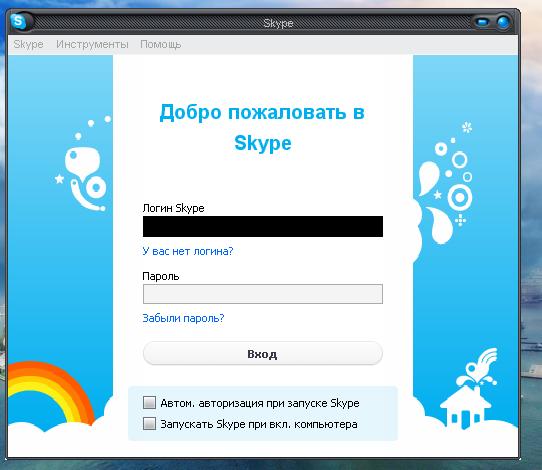Click the Skype title bar text
Screen dimensions: 542x470
point(278,23)
